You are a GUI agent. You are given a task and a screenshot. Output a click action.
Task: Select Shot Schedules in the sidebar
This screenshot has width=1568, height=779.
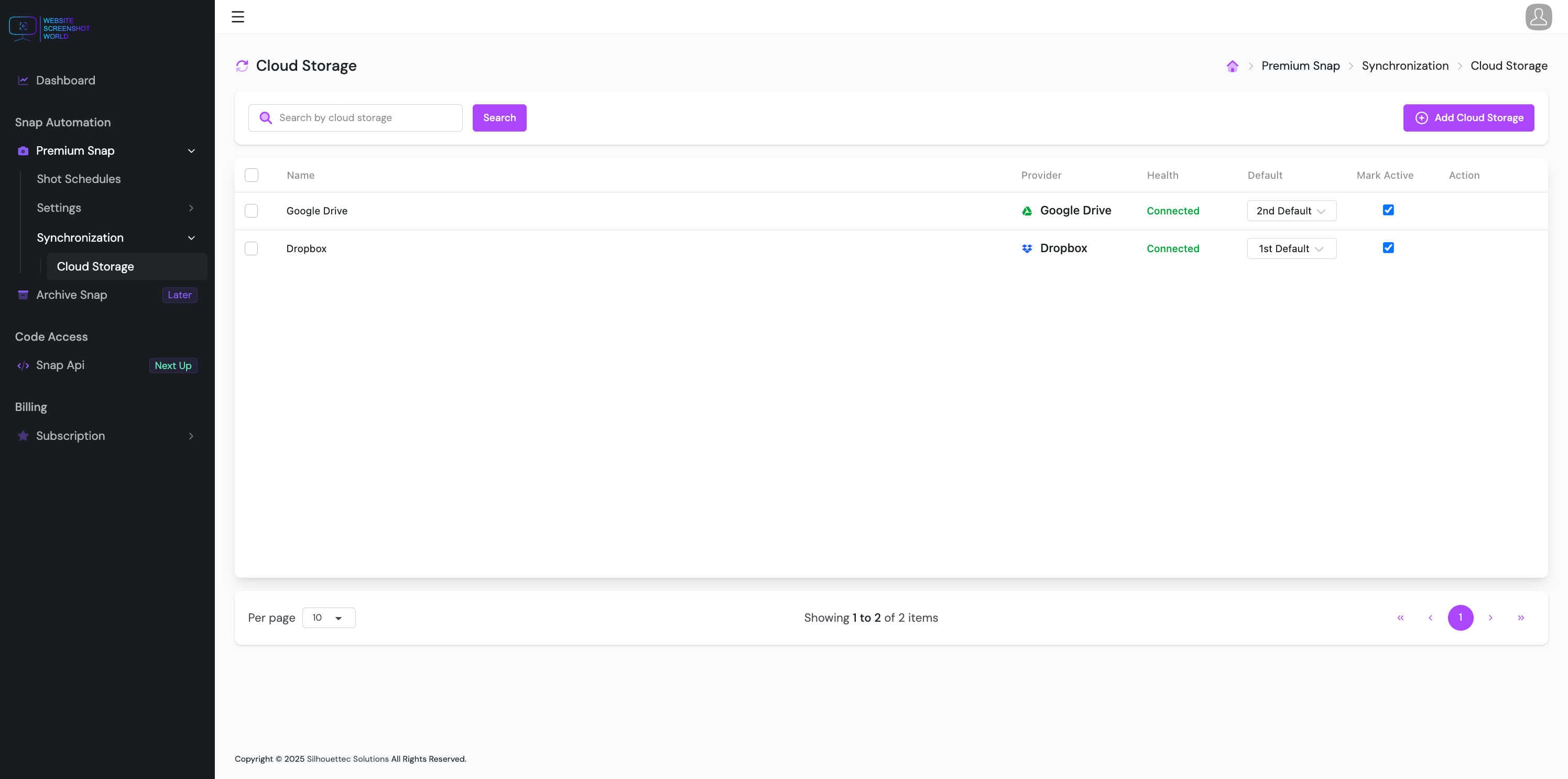78,178
